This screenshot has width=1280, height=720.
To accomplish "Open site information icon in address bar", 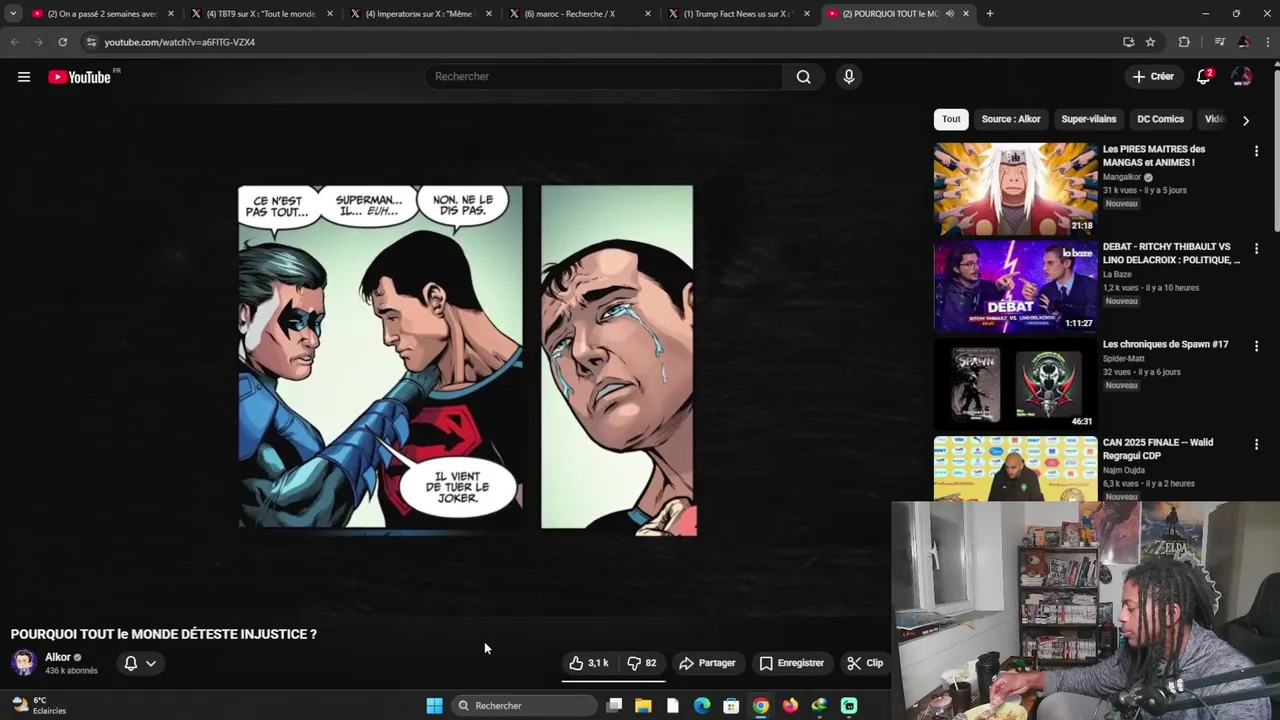I will tap(91, 42).
